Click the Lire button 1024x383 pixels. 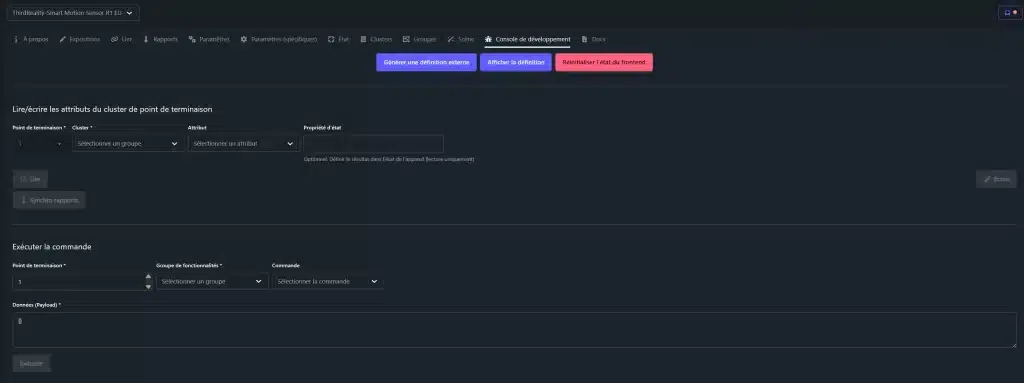(30, 178)
